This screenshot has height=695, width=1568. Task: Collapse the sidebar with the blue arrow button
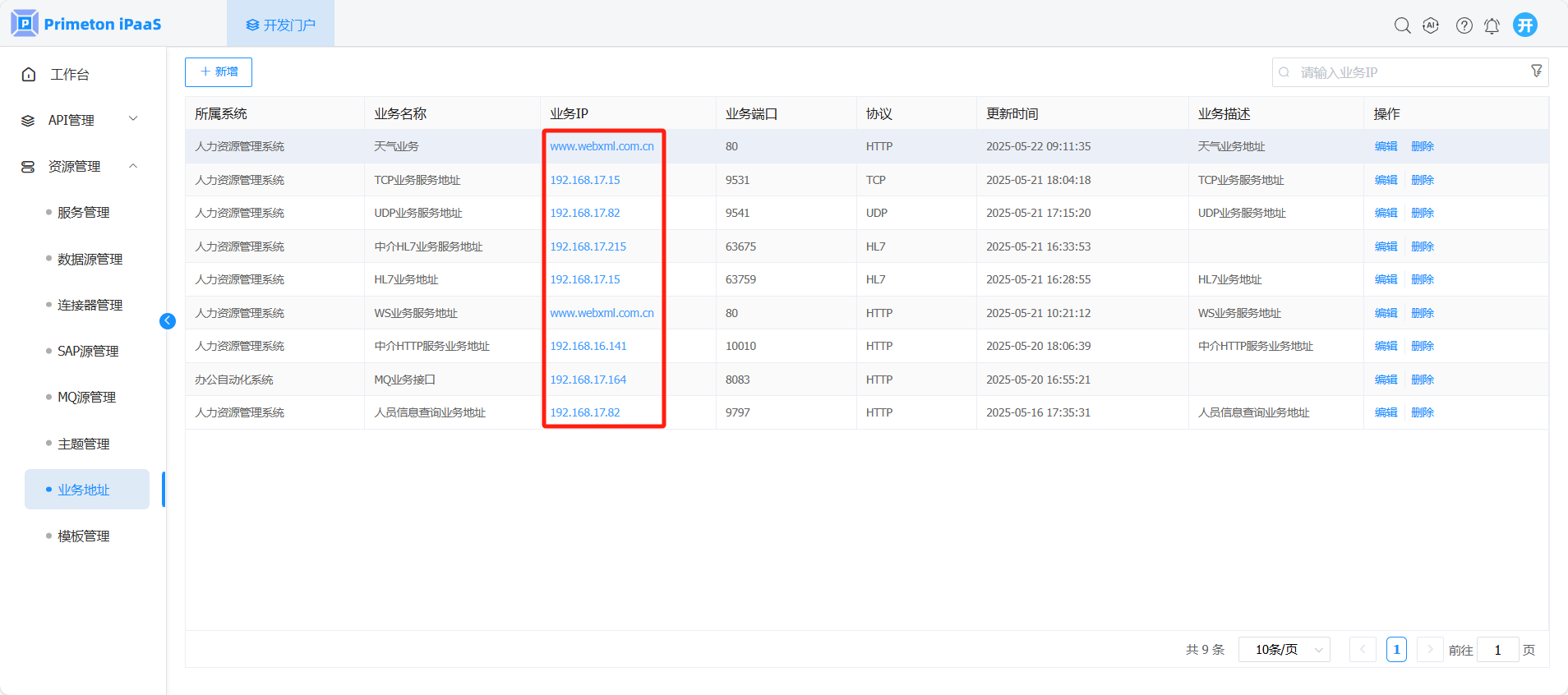[168, 321]
